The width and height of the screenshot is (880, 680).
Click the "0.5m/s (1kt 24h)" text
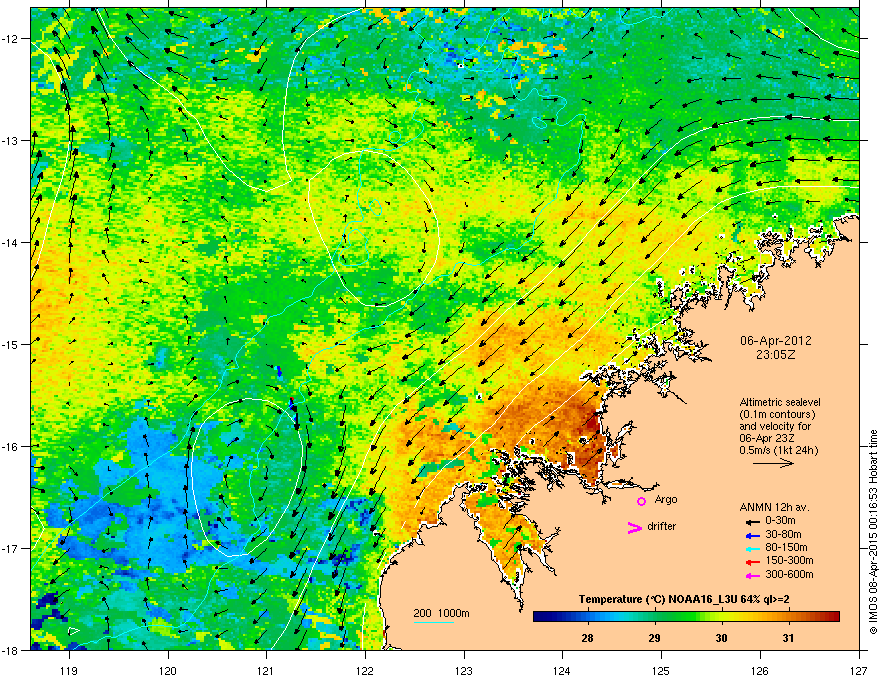[778, 450]
